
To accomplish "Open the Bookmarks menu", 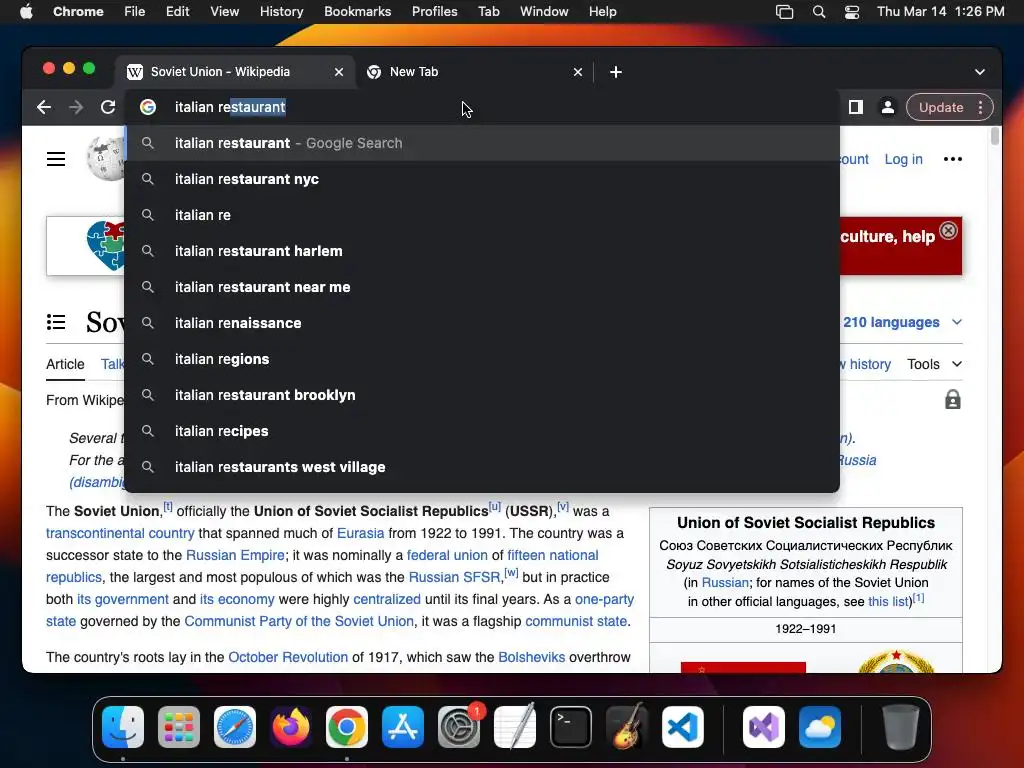I will [x=357, y=12].
